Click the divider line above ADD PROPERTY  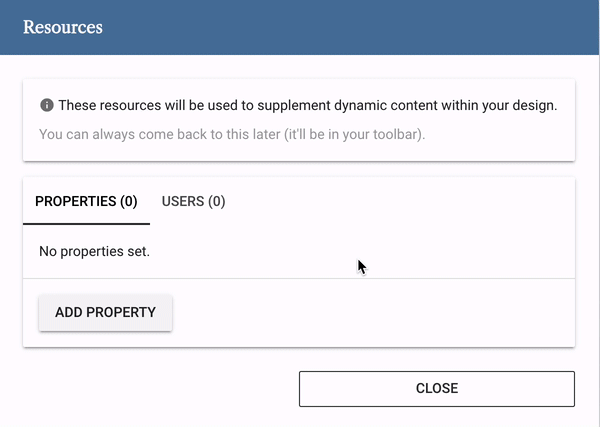point(299,279)
